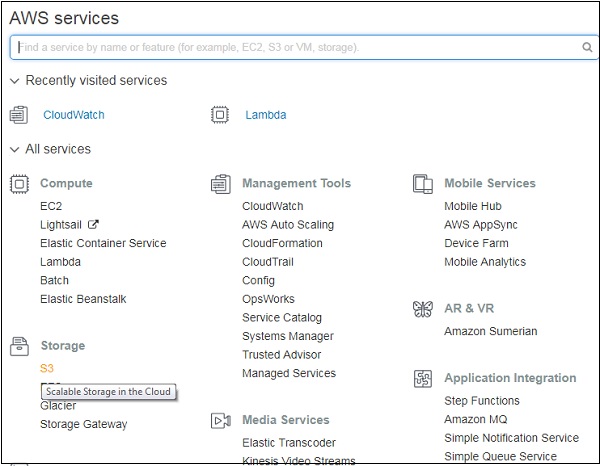
Task: Open EC2 under Compute
Action: pyautogui.click(x=51, y=206)
